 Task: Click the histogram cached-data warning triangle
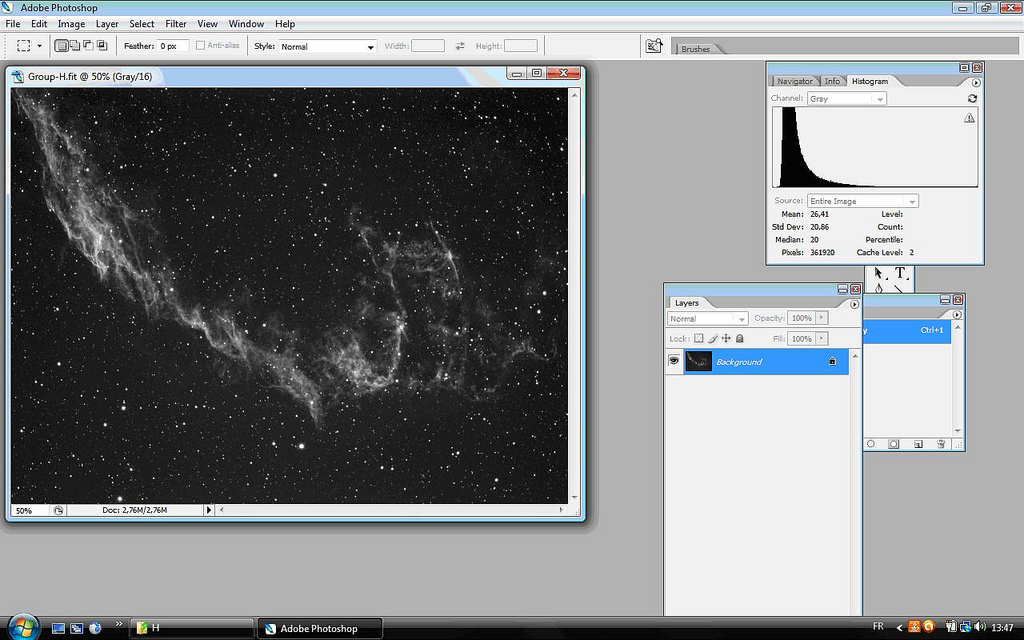[x=968, y=118]
